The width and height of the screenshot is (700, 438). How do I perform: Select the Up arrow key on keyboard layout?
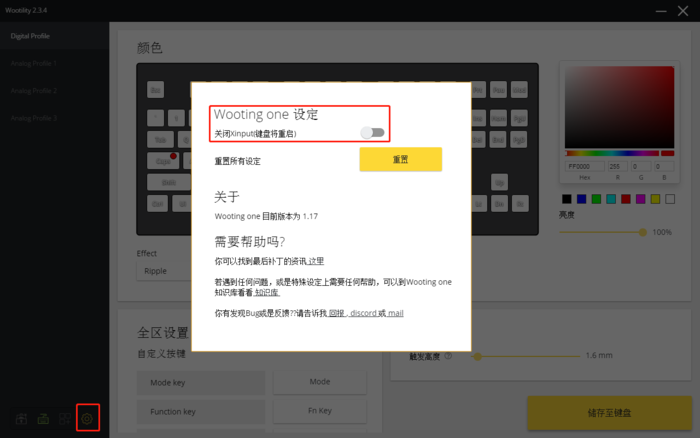coord(499,183)
